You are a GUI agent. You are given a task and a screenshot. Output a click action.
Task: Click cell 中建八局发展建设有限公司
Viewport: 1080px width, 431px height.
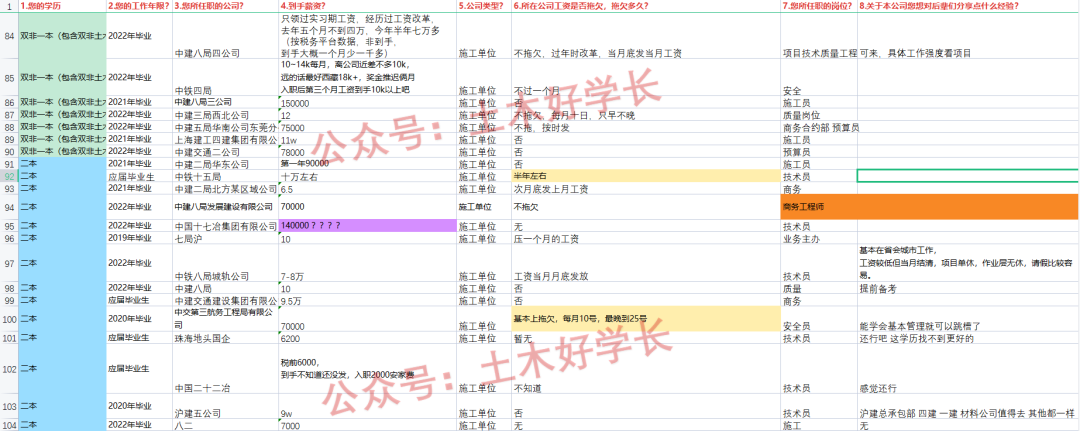click(225, 207)
